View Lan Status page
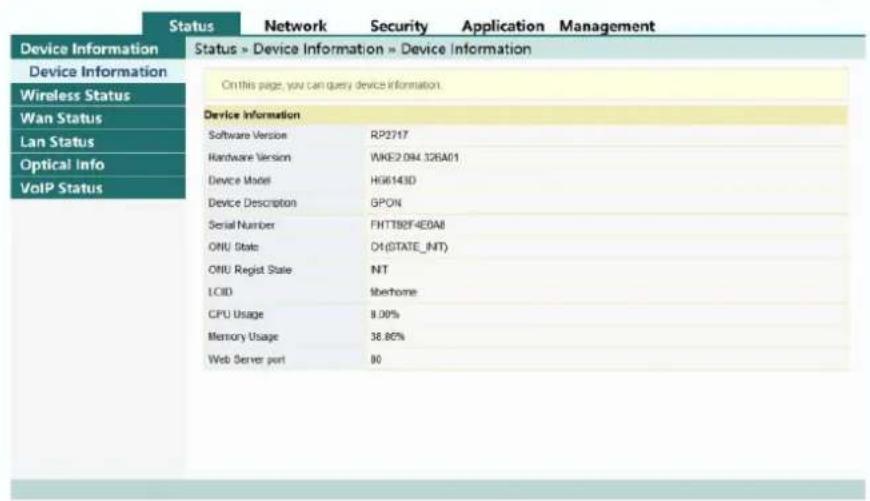The height and width of the screenshot is (501, 870). click(98, 141)
